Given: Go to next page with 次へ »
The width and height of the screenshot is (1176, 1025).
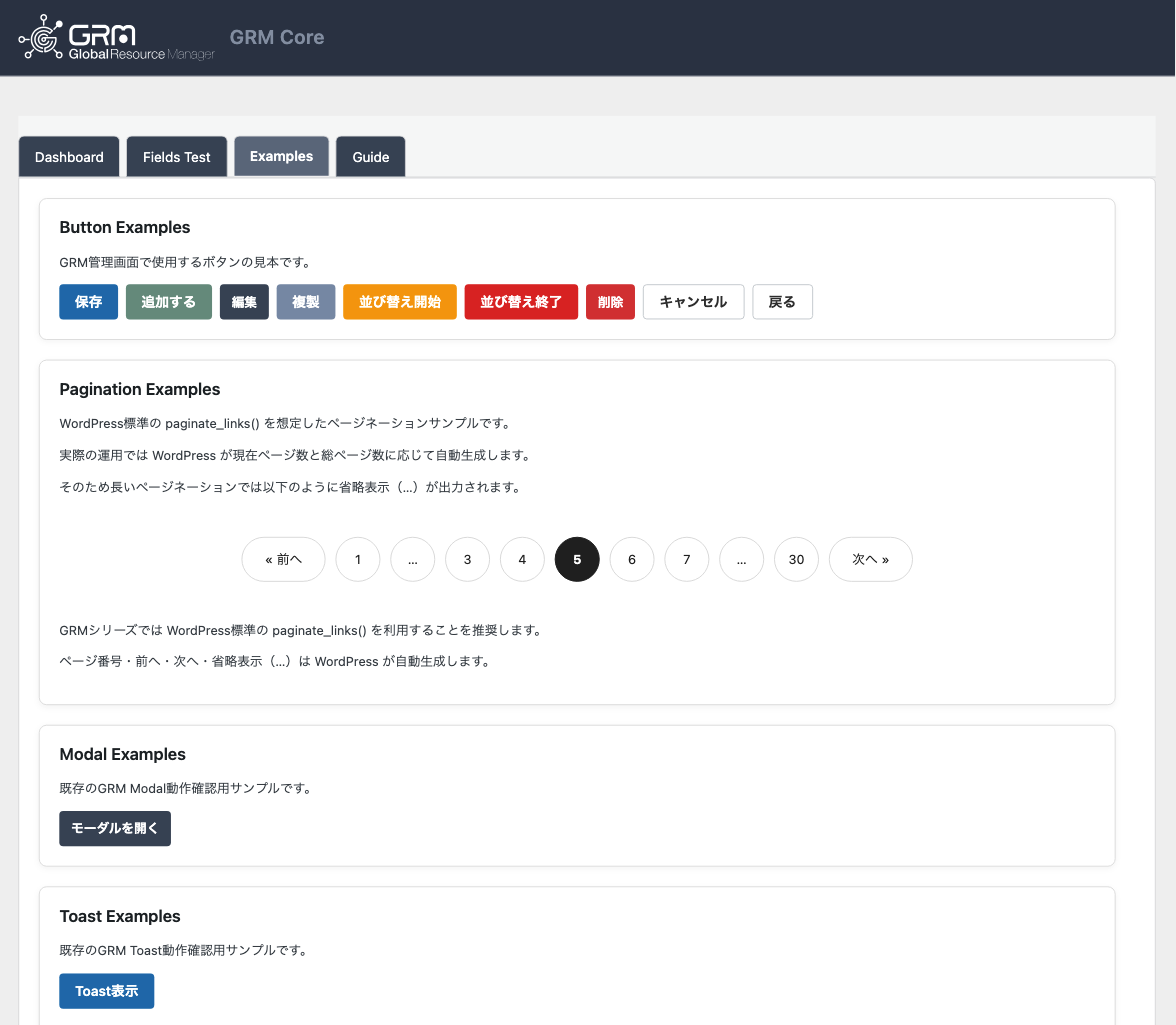Looking at the screenshot, I should pyautogui.click(x=871, y=559).
